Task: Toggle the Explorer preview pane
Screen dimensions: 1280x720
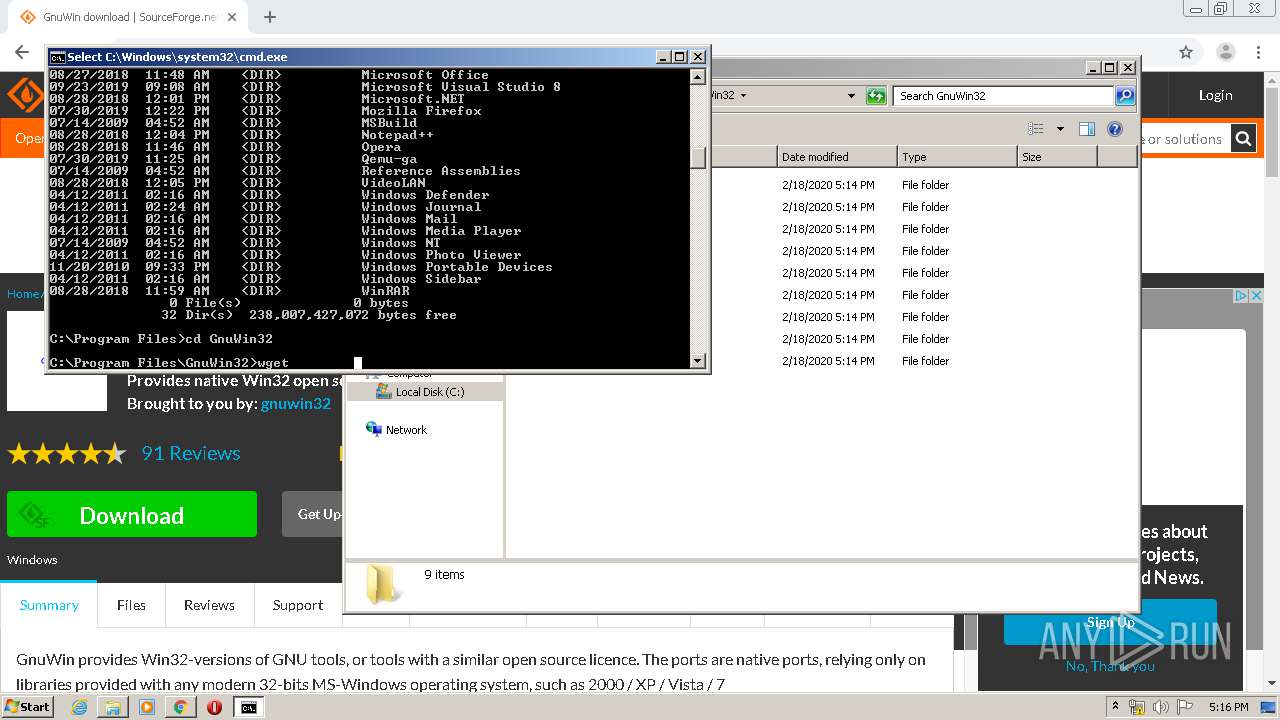Action: tap(1087, 129)
